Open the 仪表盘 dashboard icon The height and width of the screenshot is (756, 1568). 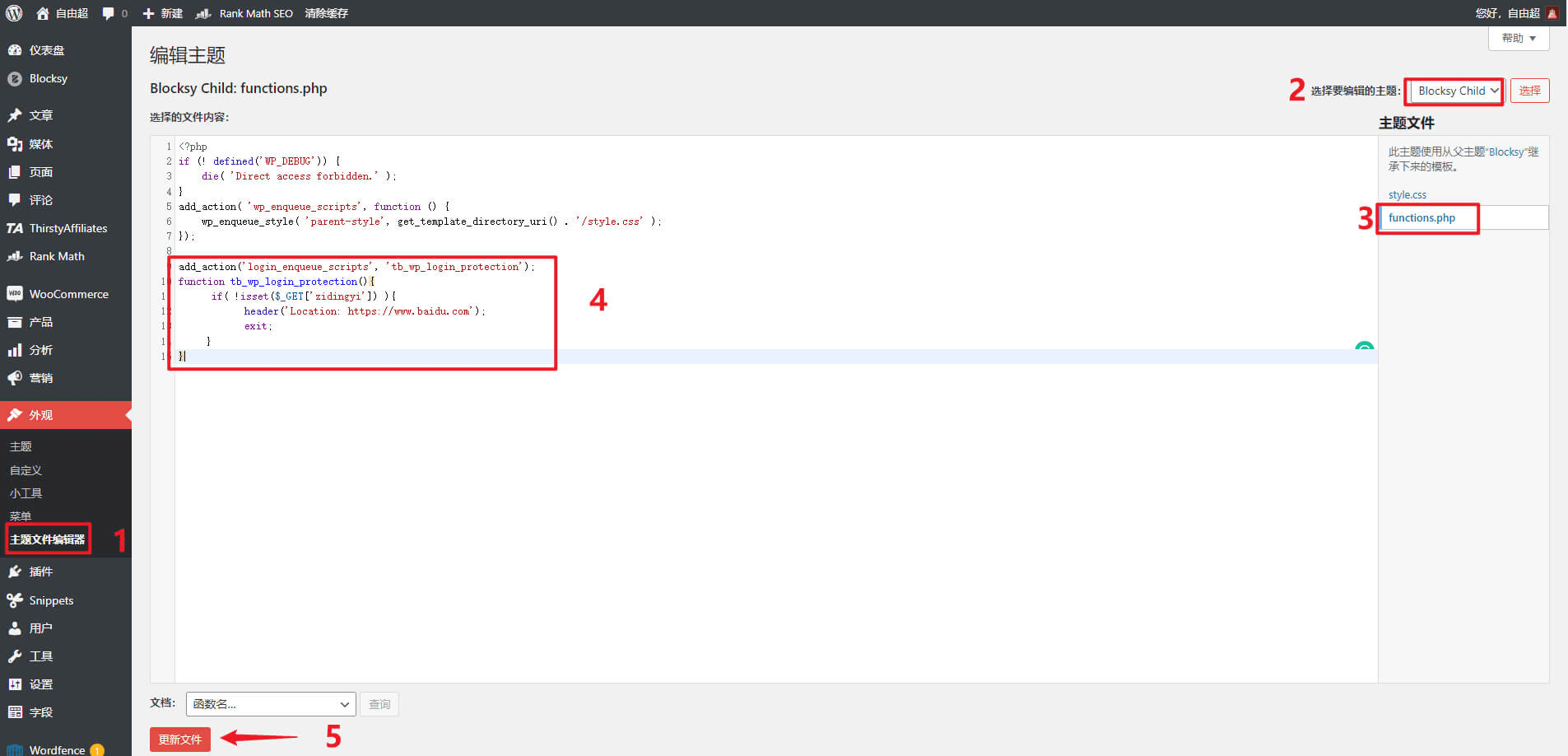[x=15, y=50]
